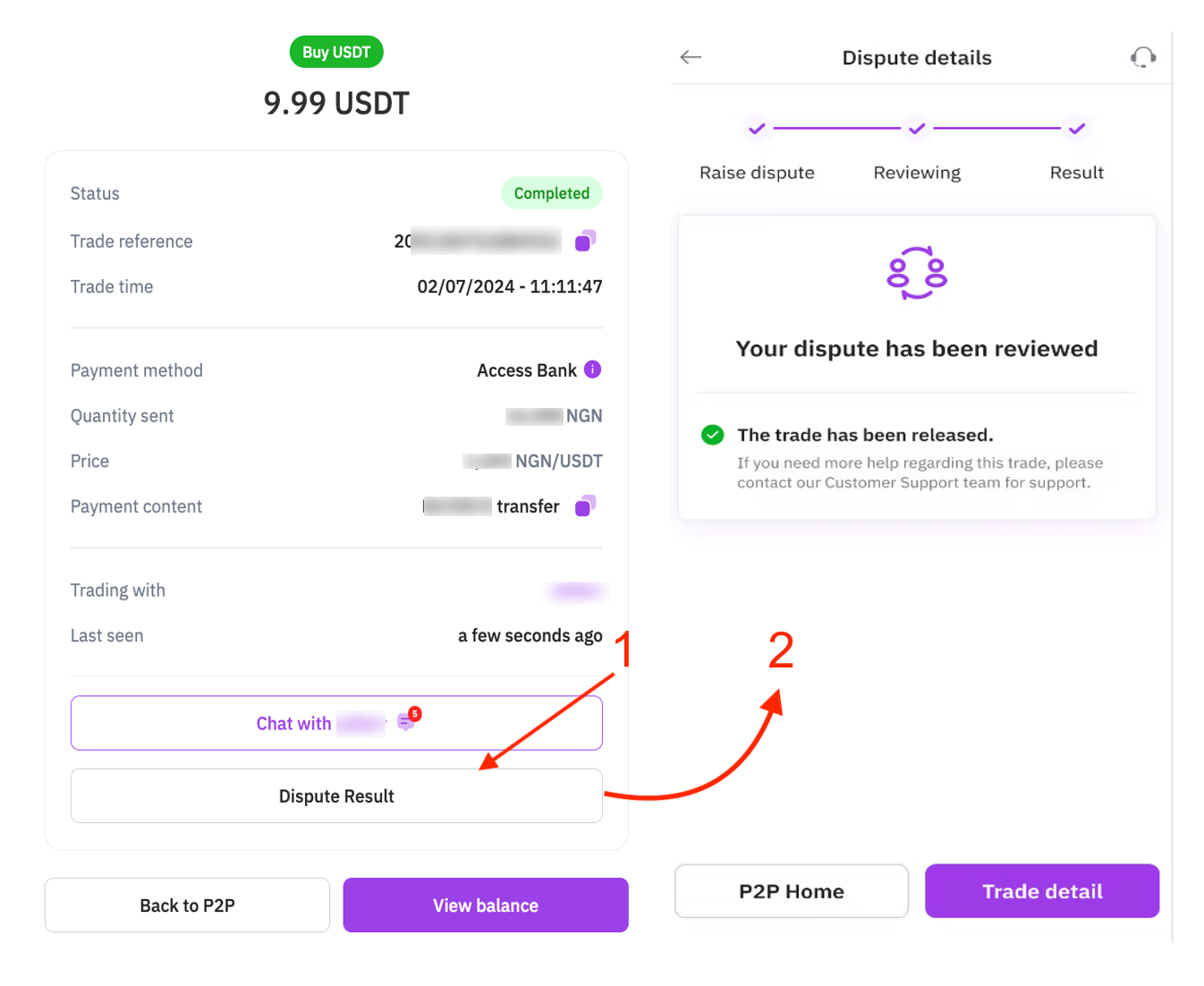This screenshot has height=986, width=1204.
Task: Click the blurred trading partner name
Action: 576,591
